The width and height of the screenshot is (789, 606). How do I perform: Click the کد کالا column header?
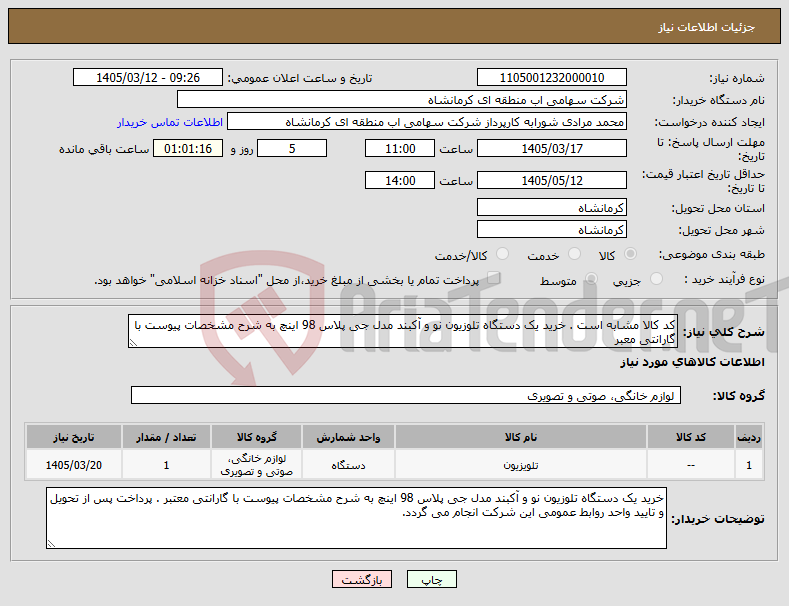(691, 437)
